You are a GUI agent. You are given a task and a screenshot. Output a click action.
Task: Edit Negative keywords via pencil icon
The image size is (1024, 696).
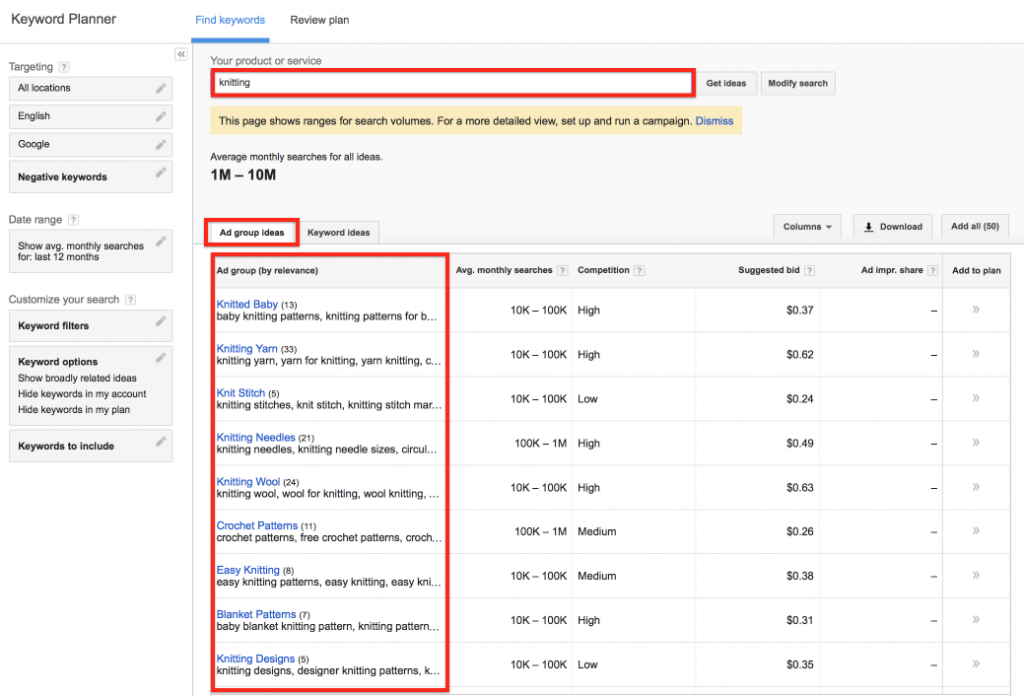pyautogui.click(x=161, y=172)
